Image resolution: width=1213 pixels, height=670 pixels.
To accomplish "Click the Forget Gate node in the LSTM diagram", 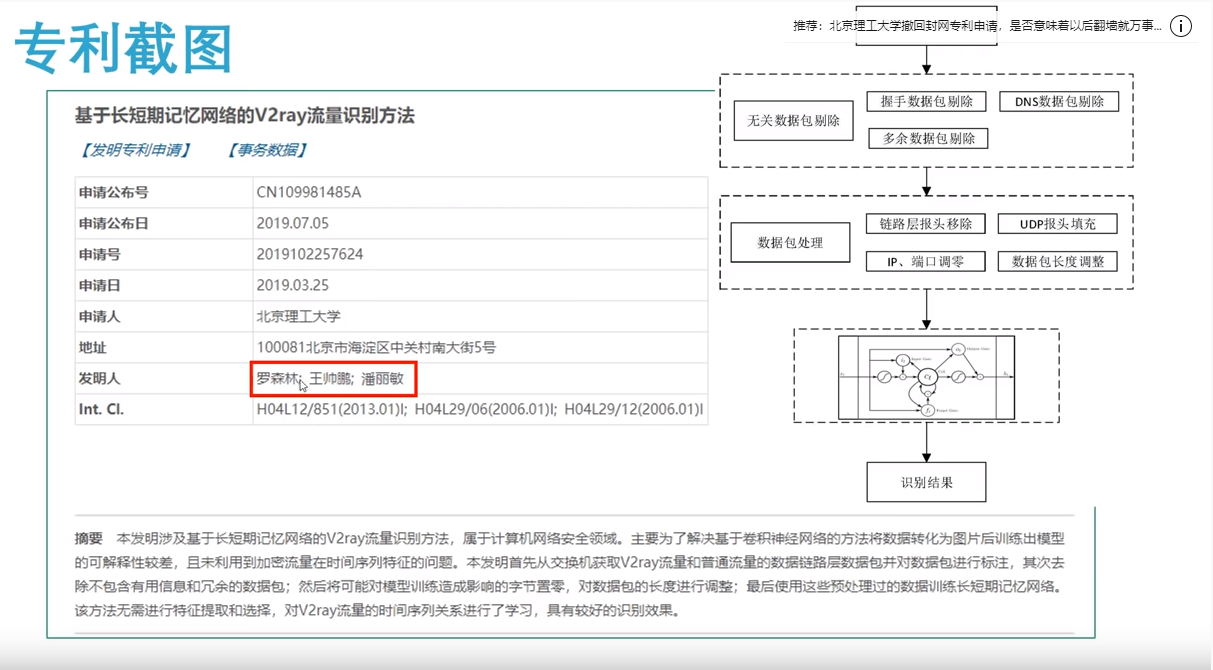I will 927,411.
